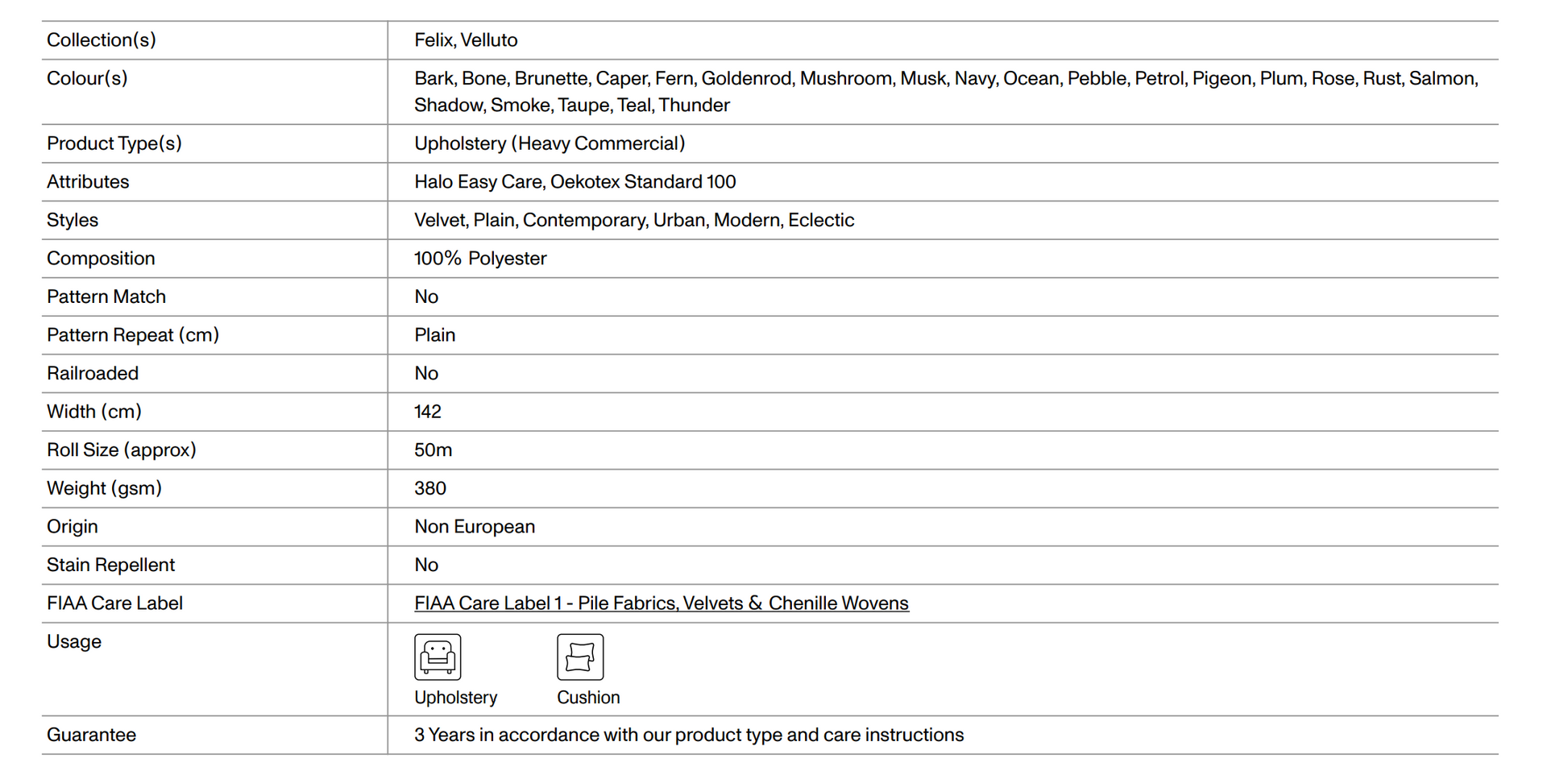Click the Colour(s) row label
This screenshot has width=1568, height=775.
point(87,78)
